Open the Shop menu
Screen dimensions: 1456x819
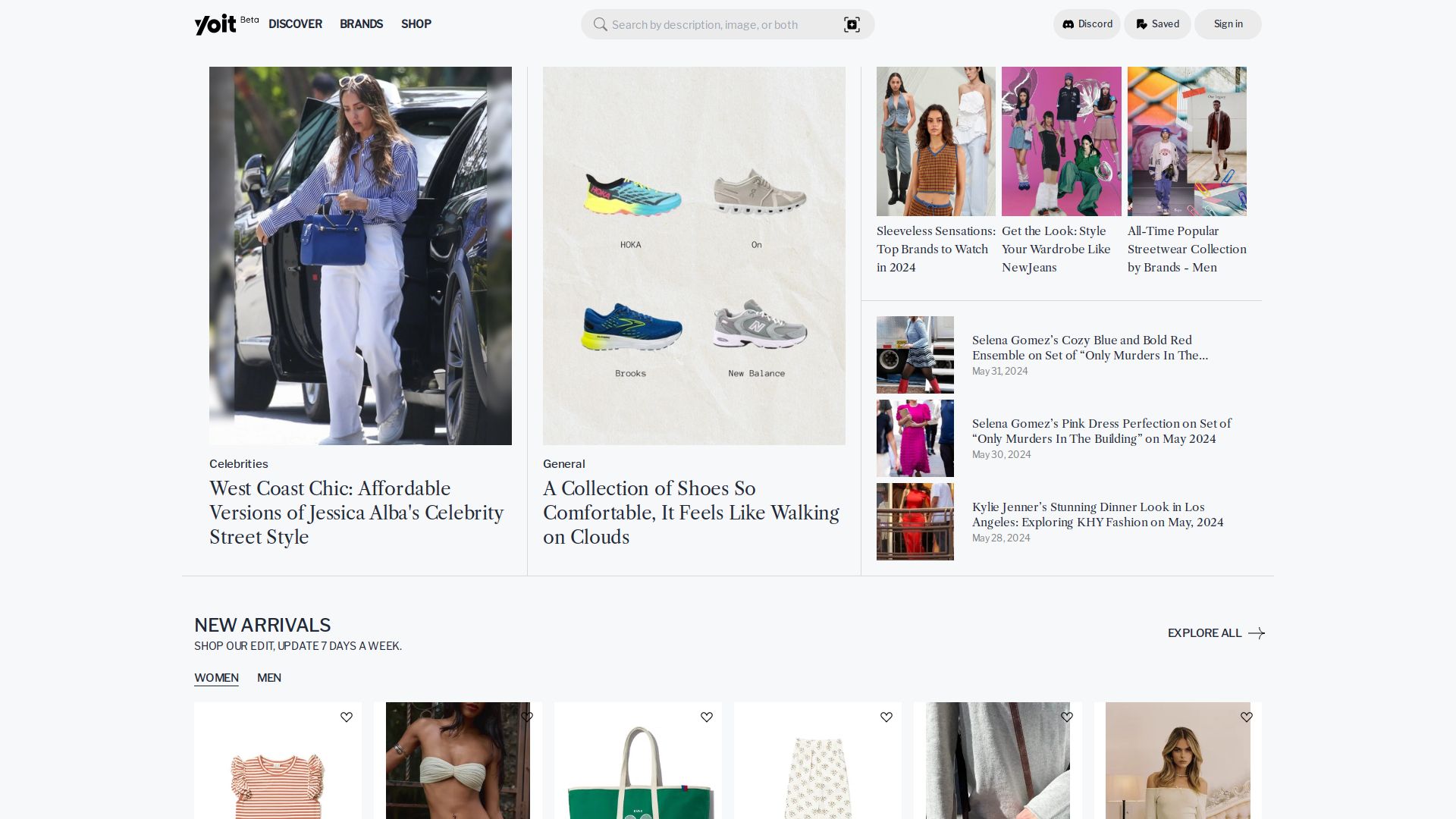[x=416, y=24]
